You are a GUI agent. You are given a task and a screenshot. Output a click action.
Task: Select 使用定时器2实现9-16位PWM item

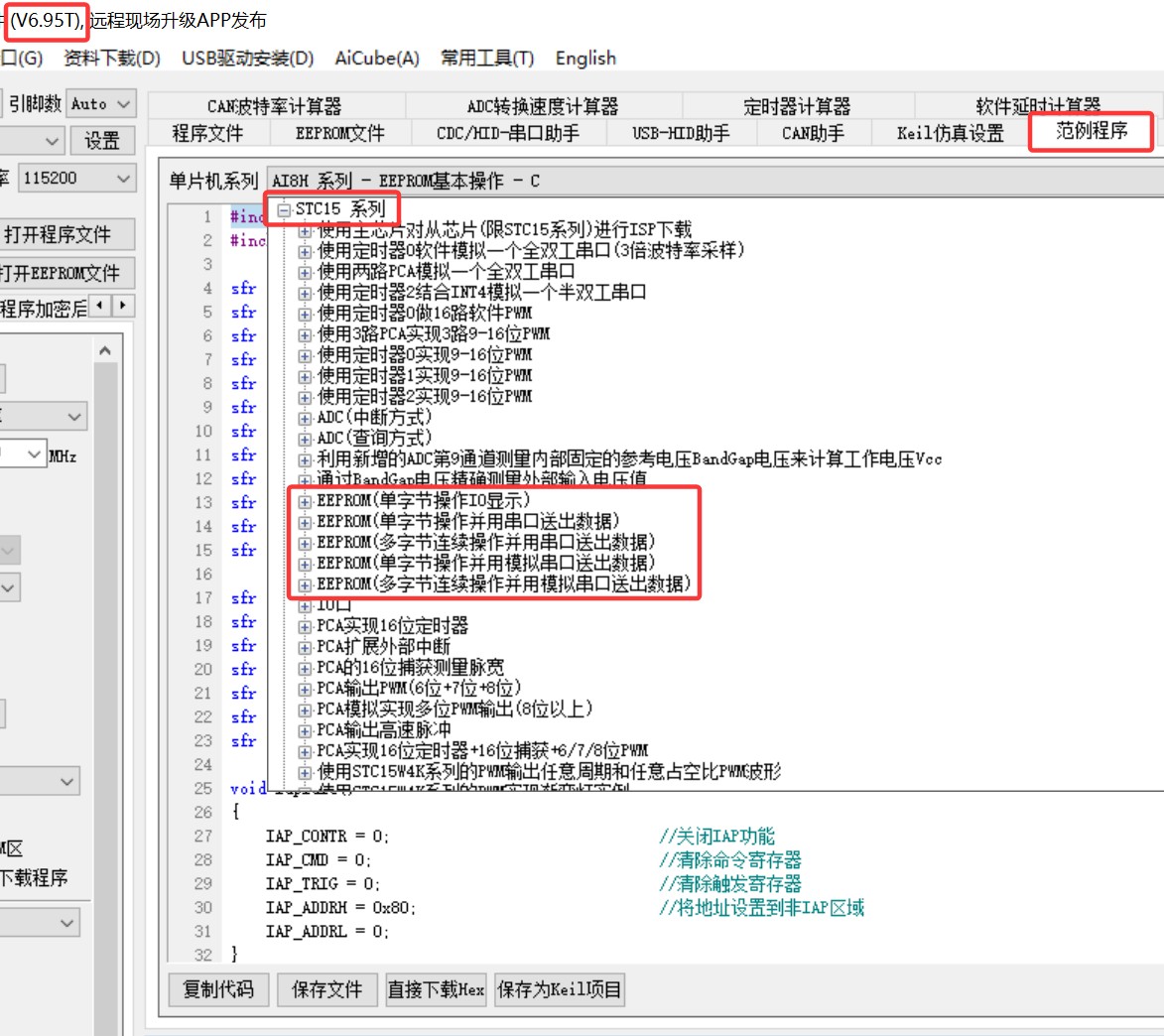click(425, 397)
